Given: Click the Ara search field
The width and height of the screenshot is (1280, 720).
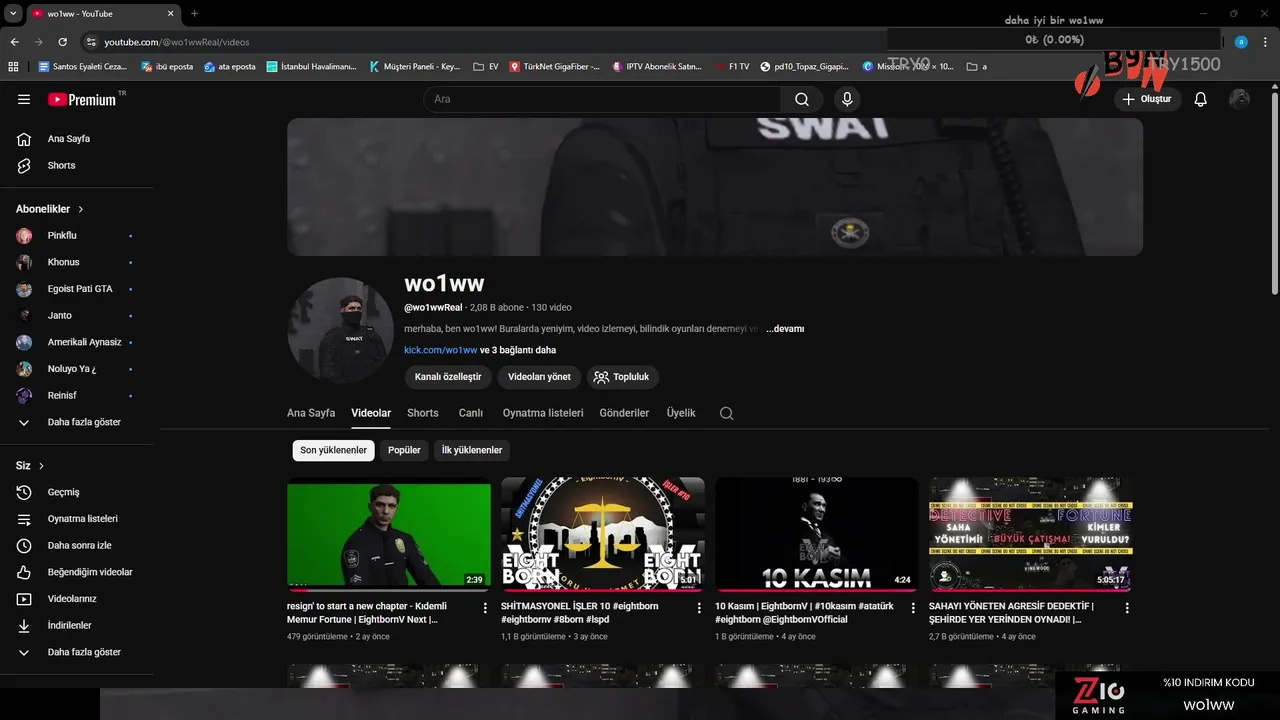Looking at the screenshot, I should [602, 99].
